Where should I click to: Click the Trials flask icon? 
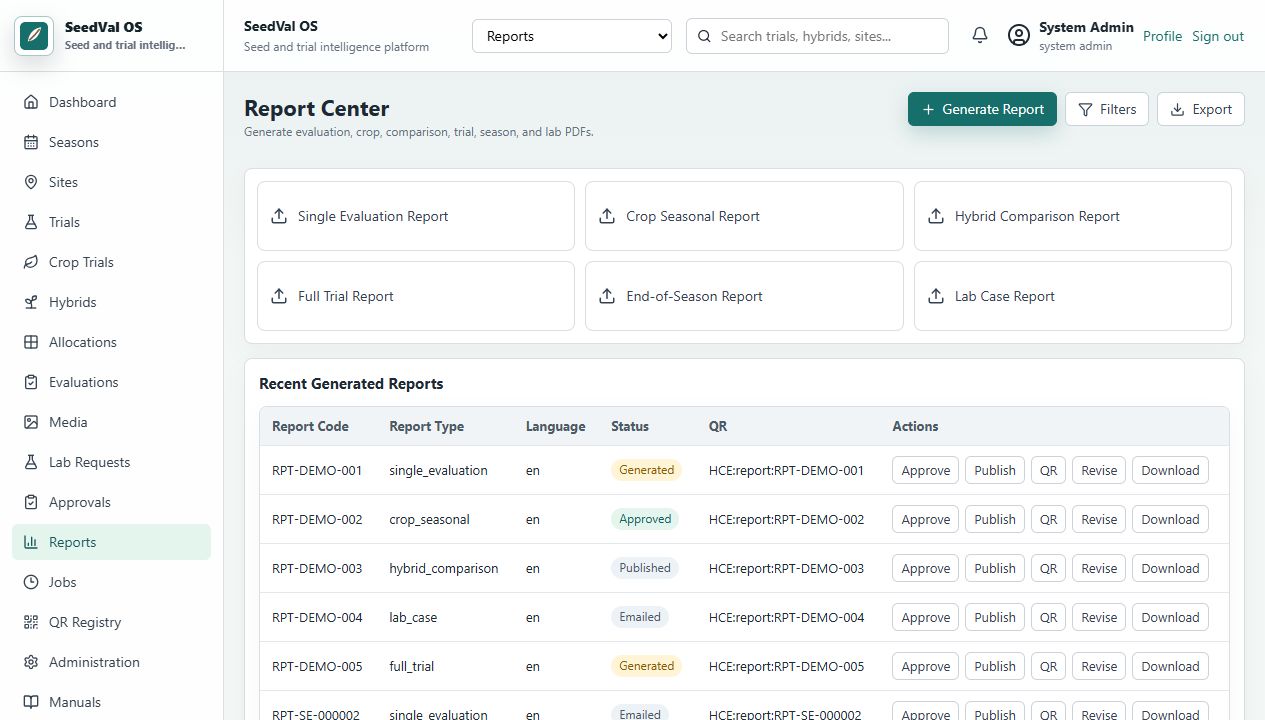pos(31,222)
